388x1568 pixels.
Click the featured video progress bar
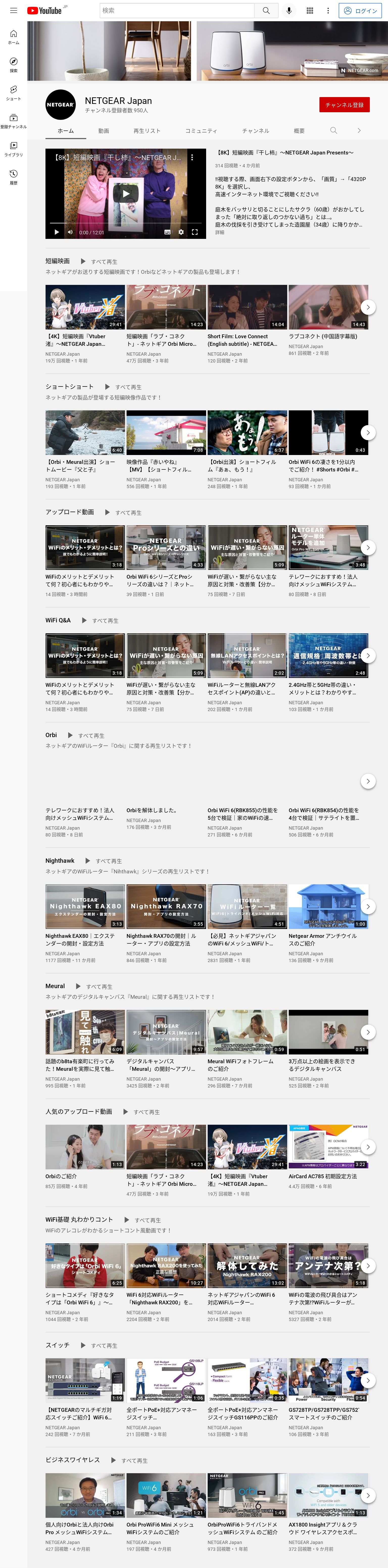(126, 223)
